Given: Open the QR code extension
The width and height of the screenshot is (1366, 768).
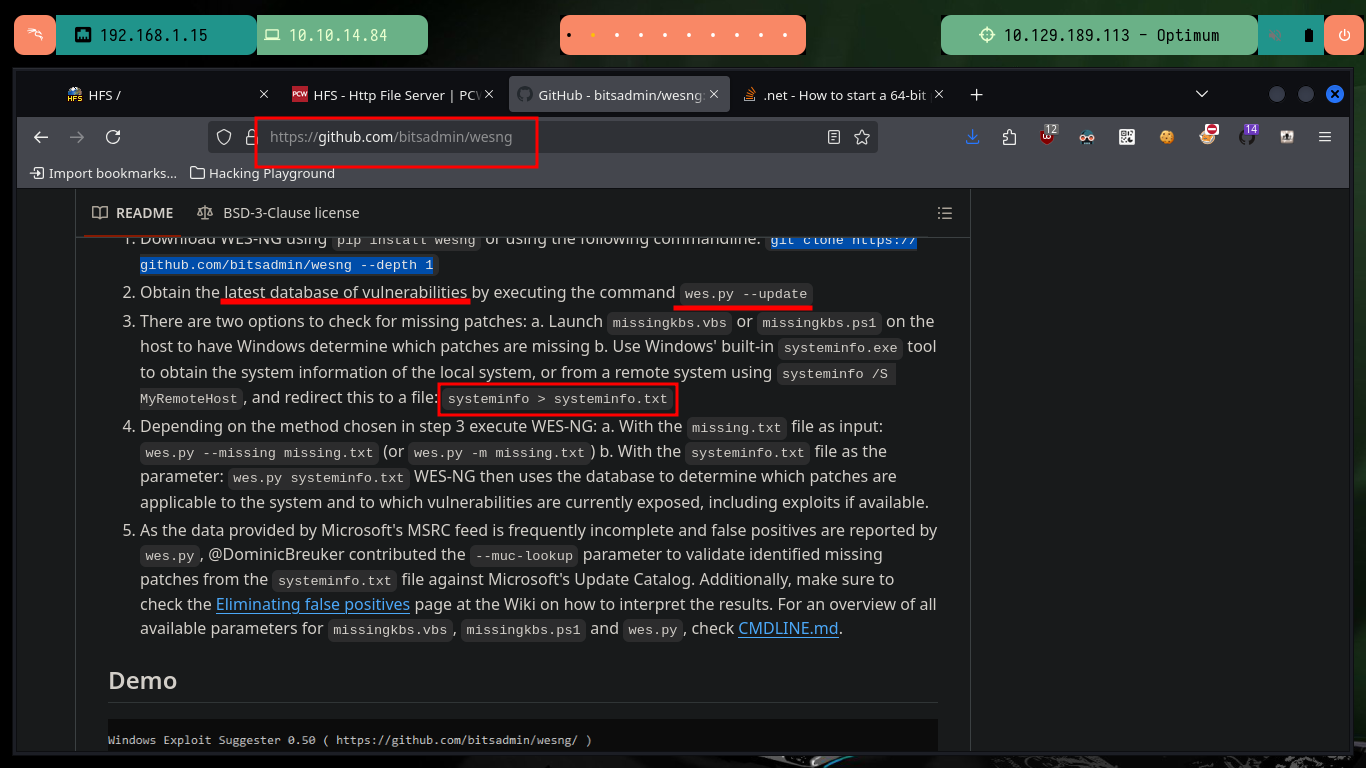Looking at the screenshot, I should 1127,137.
